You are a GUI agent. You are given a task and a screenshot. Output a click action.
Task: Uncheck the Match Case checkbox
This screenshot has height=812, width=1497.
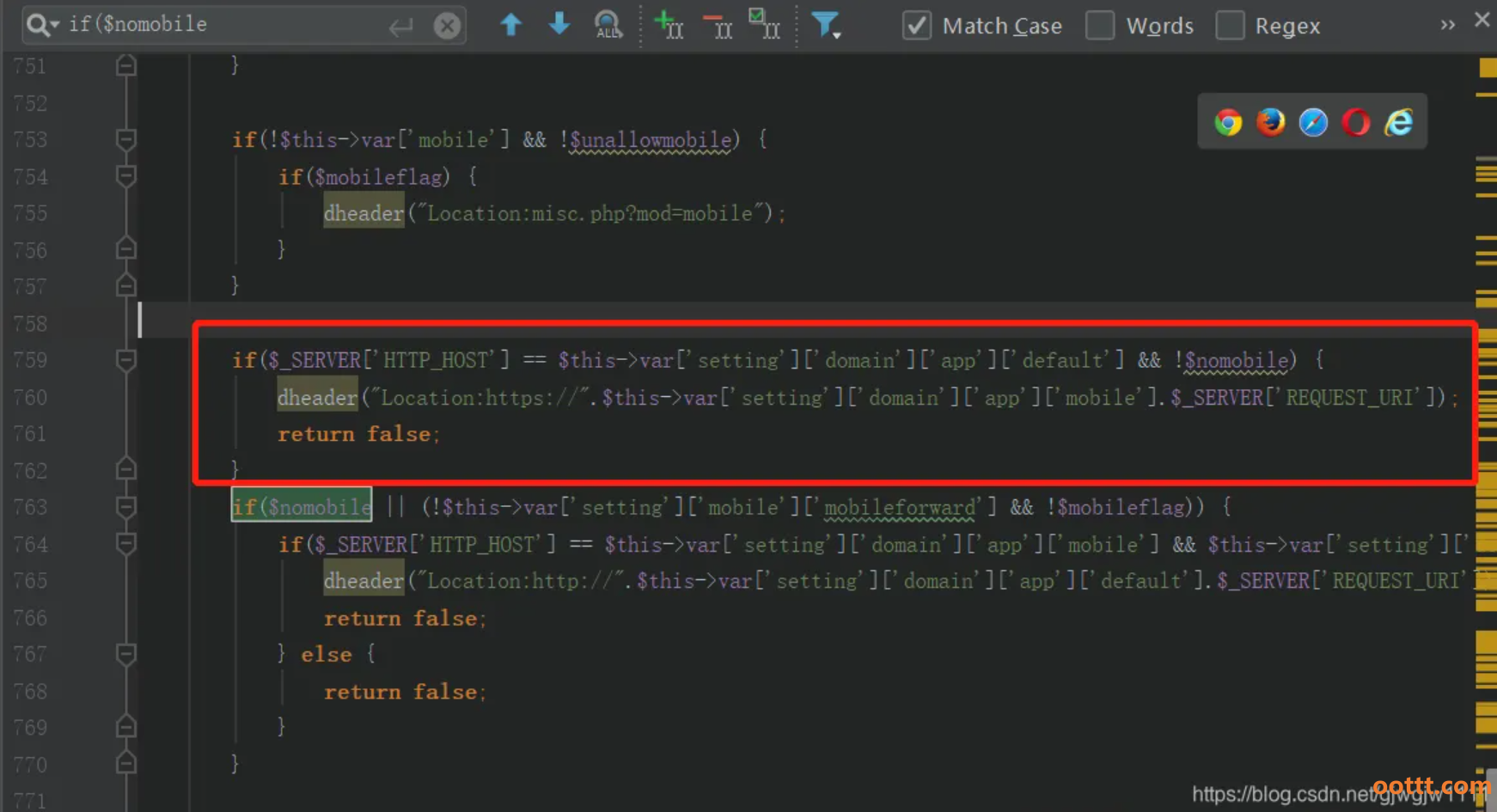point(917,26)
